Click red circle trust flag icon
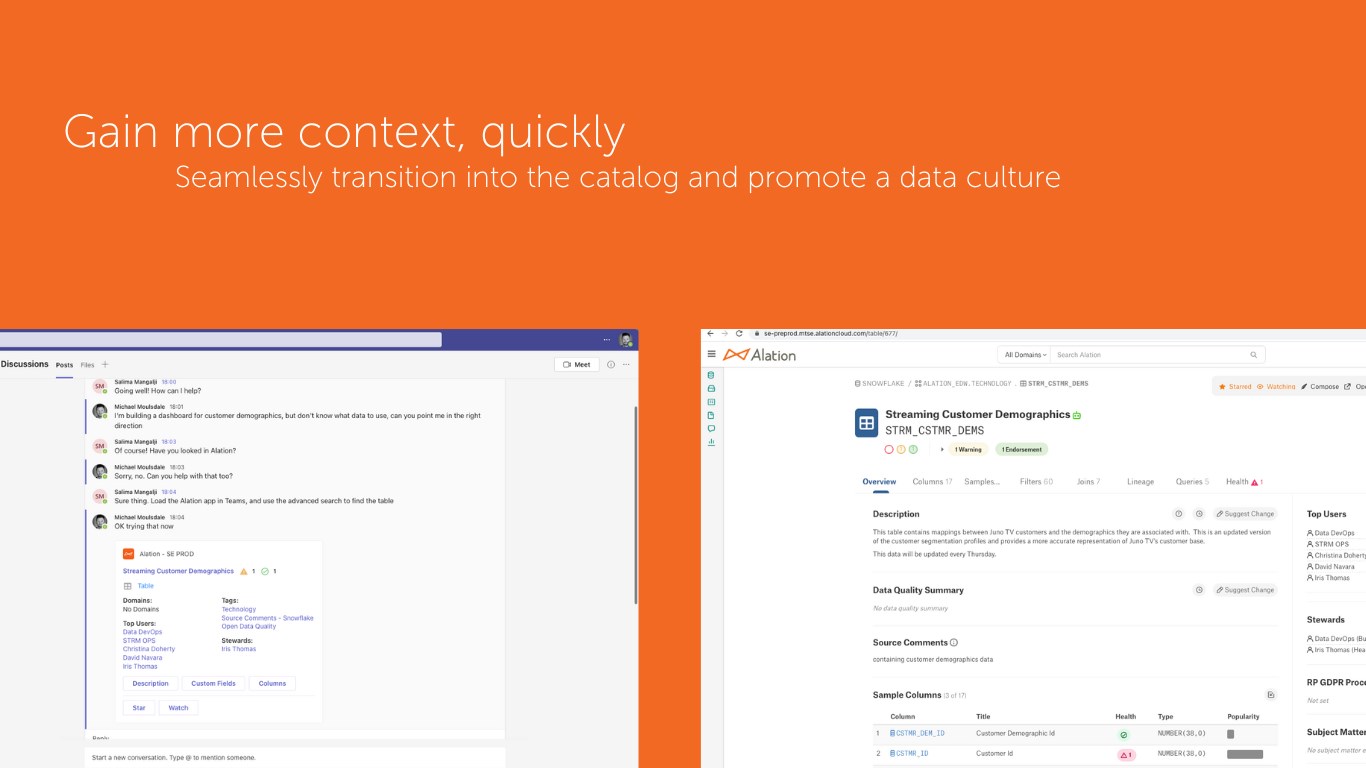Viewport: 1366px width, 768px height. (889, 449)
